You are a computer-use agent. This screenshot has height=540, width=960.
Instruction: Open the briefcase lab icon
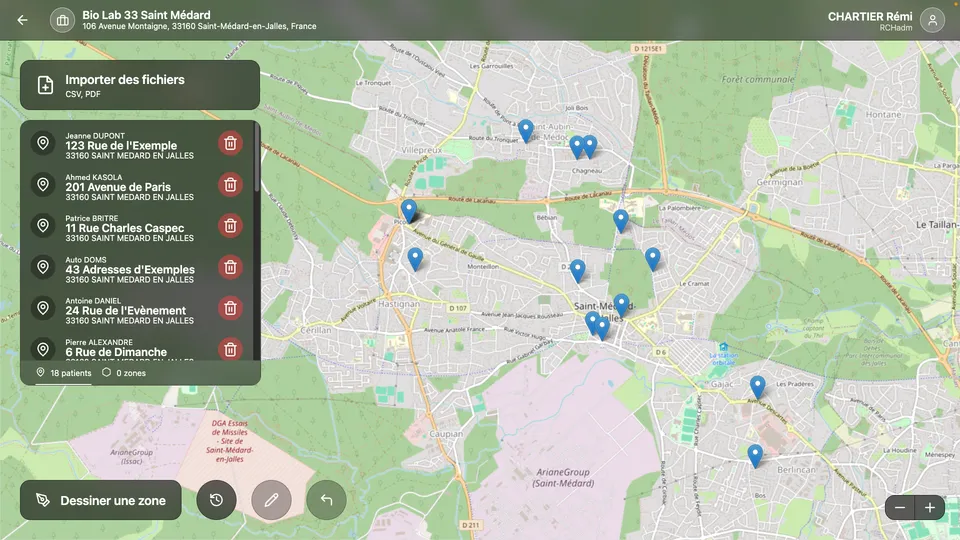(63, 20)
